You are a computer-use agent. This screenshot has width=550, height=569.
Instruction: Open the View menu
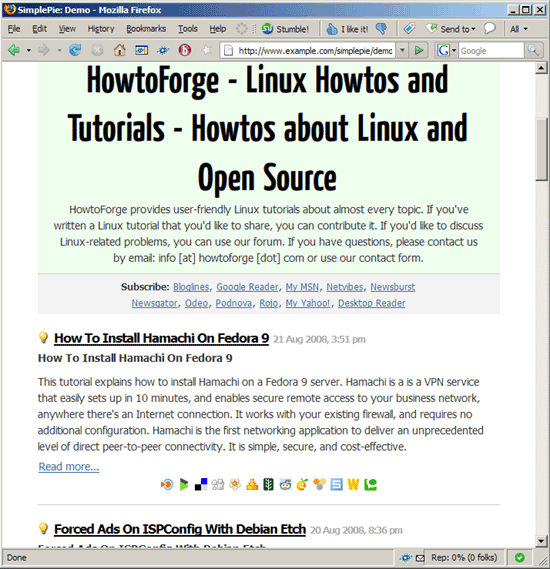pyautogui.click(x=67, y=29)
